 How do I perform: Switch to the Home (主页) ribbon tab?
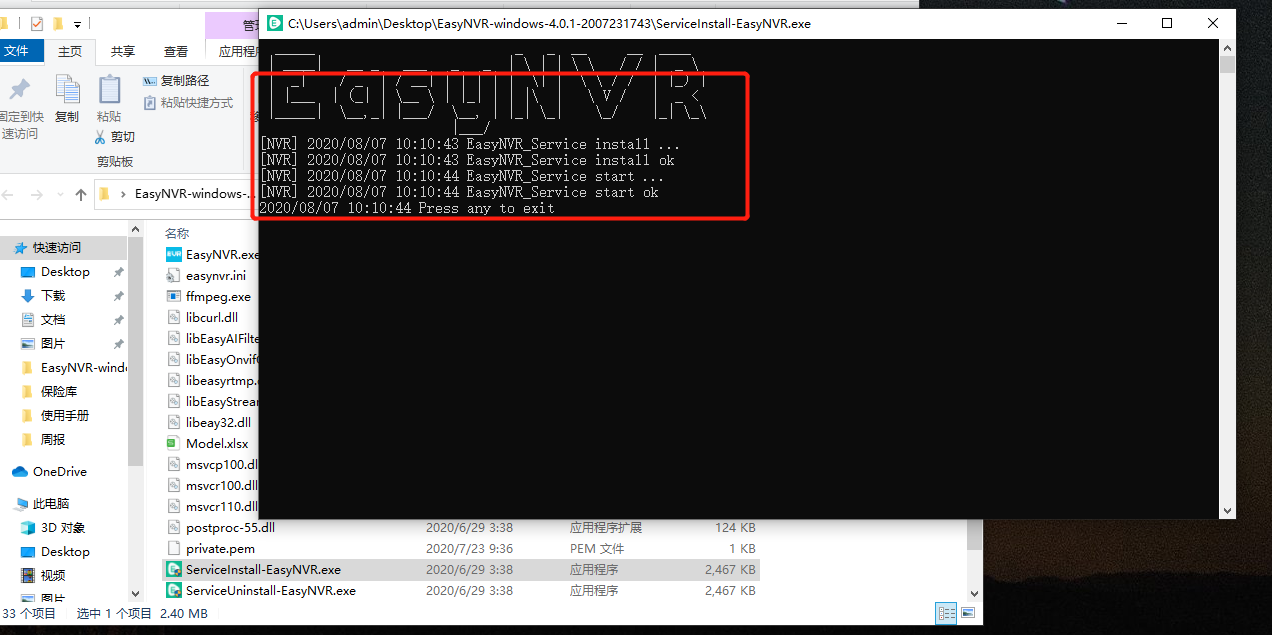pyautogui.click(x=70, y=52)
